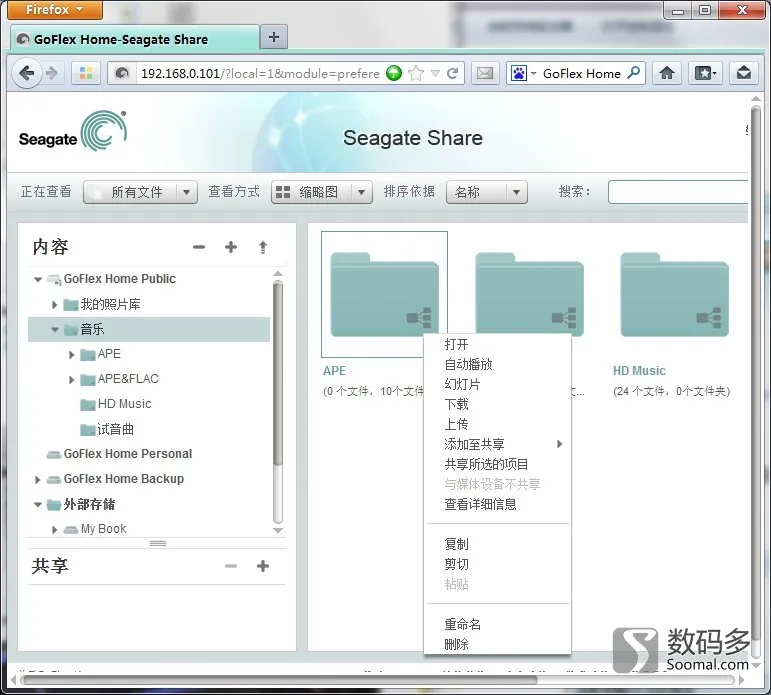
Task: Select 试音曲 folder in the tree
Action: pyautogui.click(x=107, y=429)
